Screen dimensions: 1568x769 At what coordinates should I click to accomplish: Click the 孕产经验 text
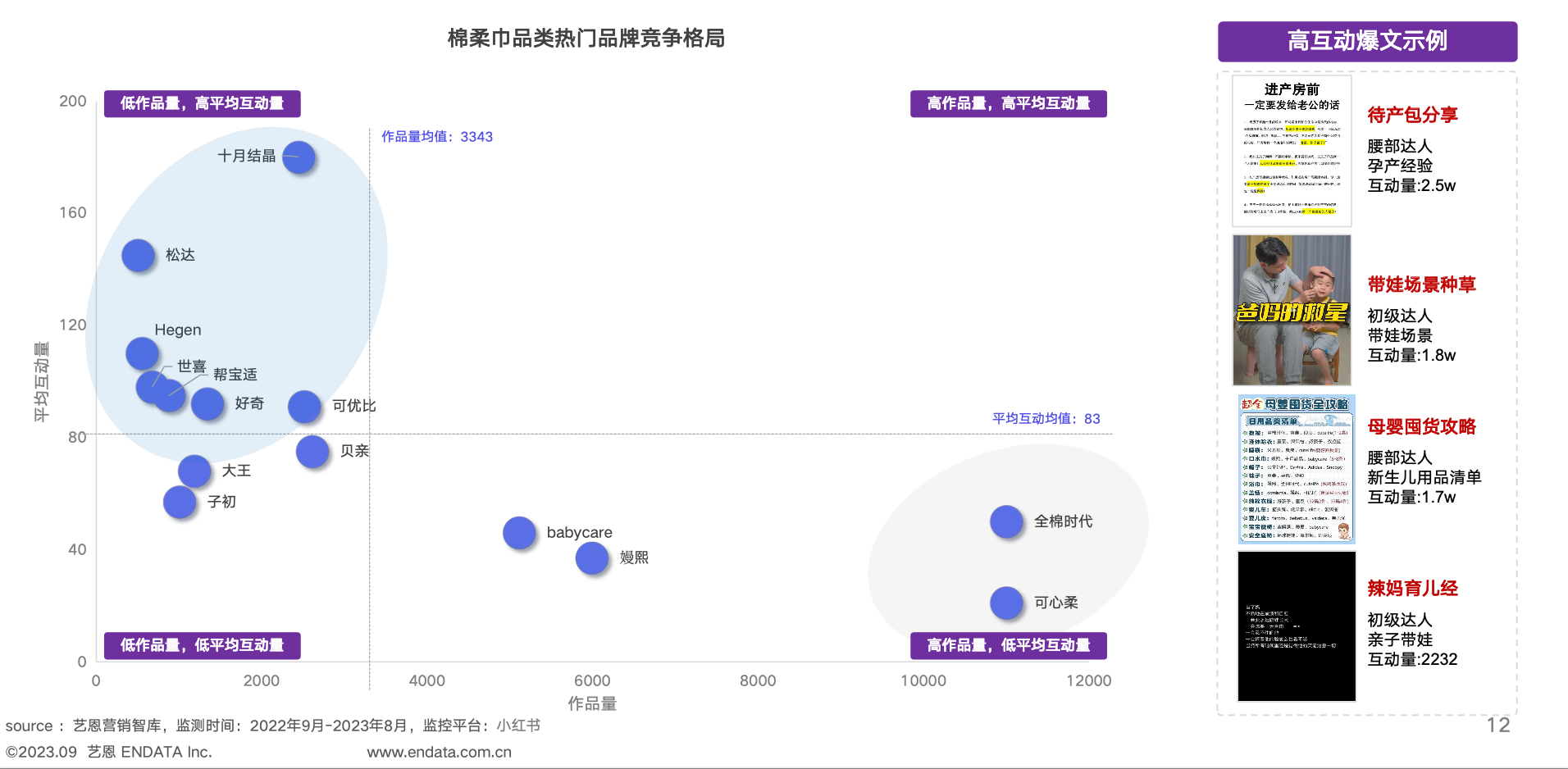[1400, 166]
